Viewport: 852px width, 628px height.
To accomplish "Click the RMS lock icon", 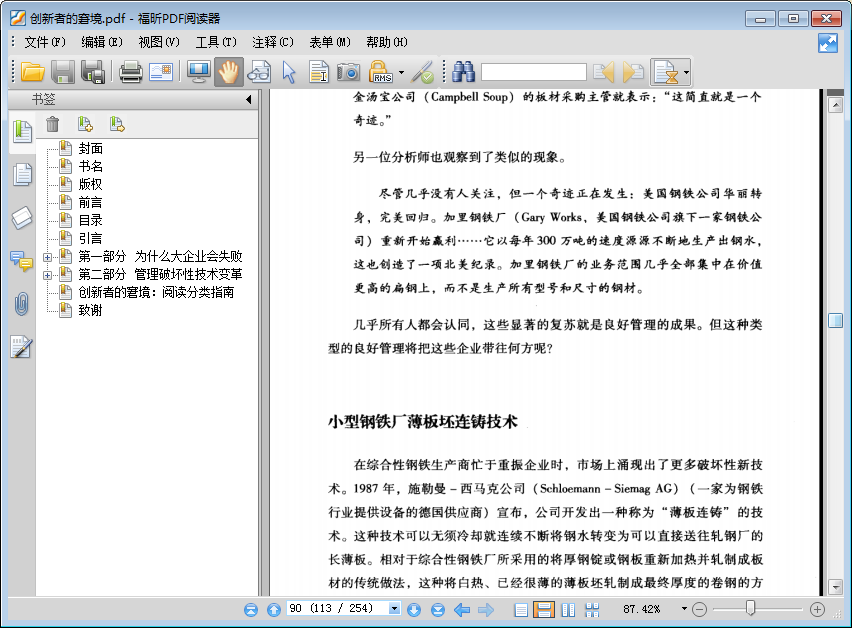I will pos(380,72).
